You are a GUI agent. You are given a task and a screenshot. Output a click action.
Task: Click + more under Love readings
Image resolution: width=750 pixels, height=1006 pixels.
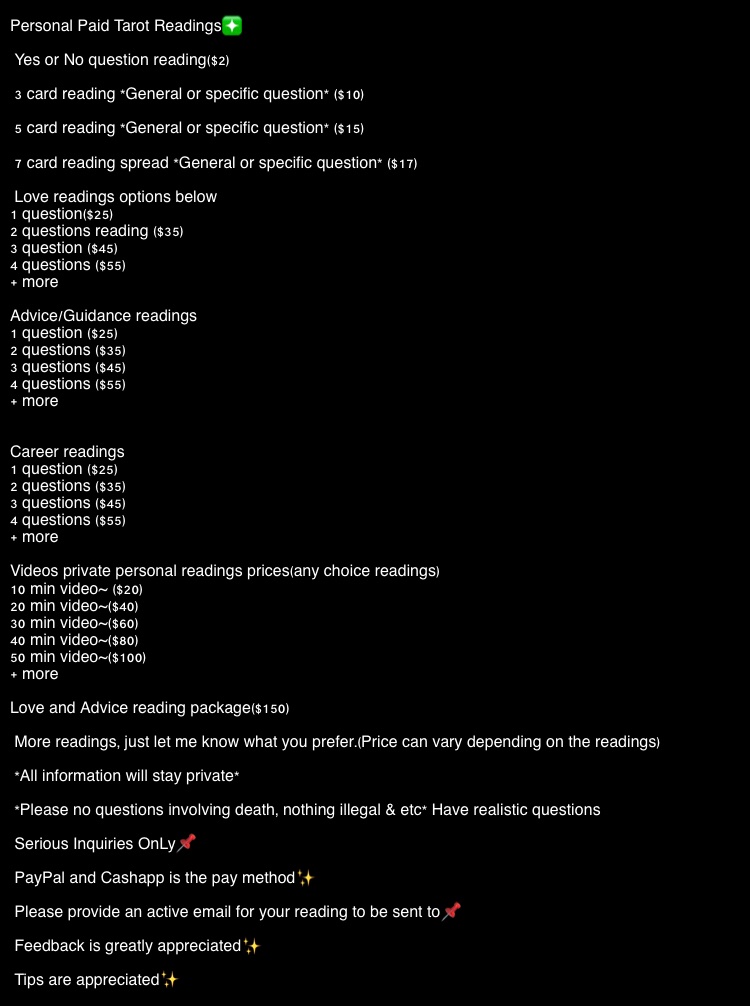34,282
